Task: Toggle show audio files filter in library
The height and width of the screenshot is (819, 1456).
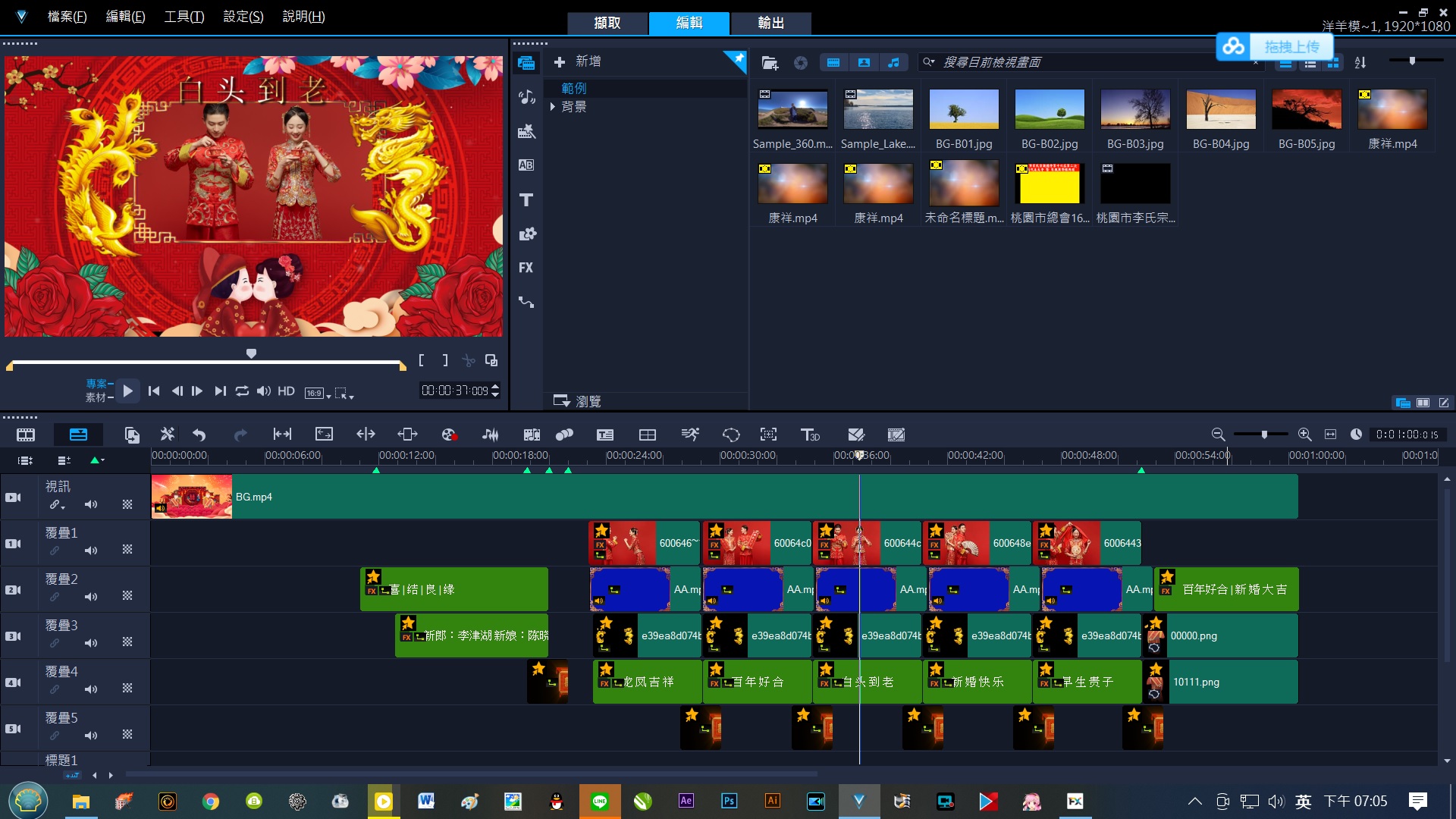Action: 894,63
